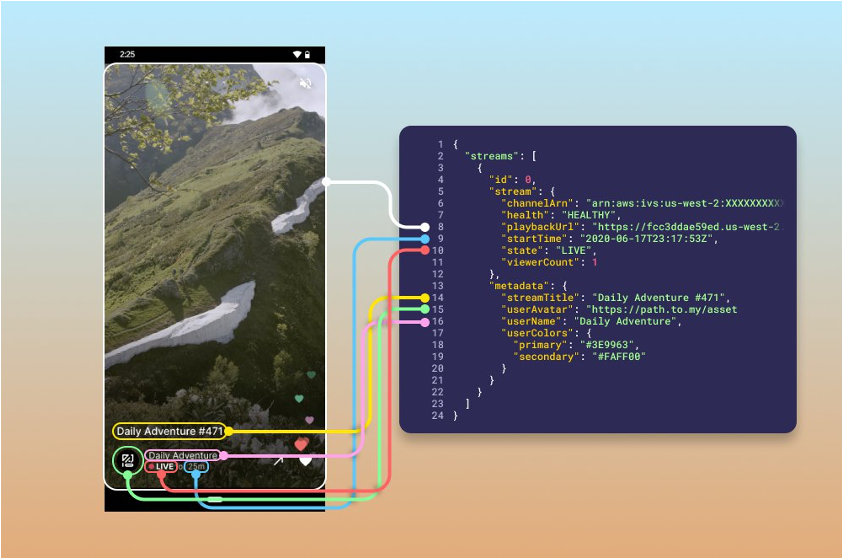Image resolution: width=842 pixels, height=558 pixels.
Task: Select the red LIVE badge
Action: click(x=161, y=467)
